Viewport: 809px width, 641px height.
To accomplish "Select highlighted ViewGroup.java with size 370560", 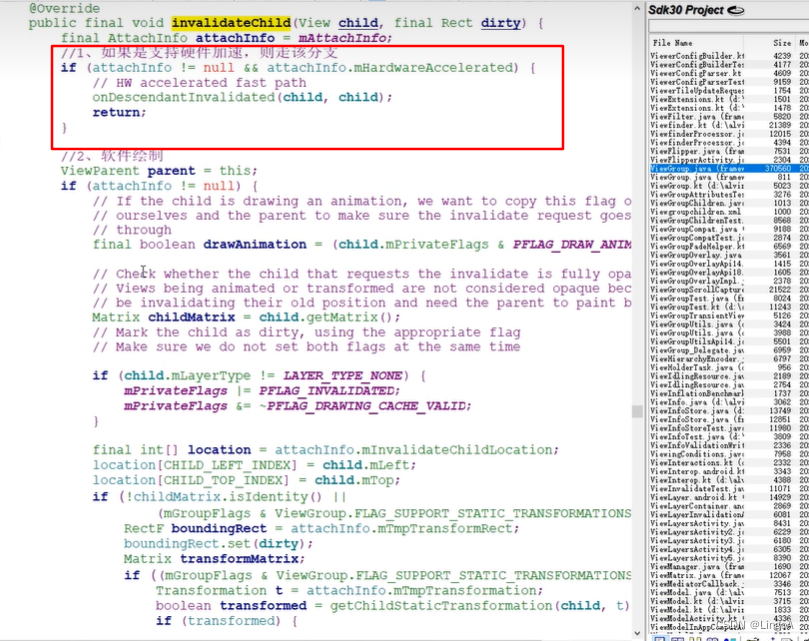I will click(x=729, y=169).
